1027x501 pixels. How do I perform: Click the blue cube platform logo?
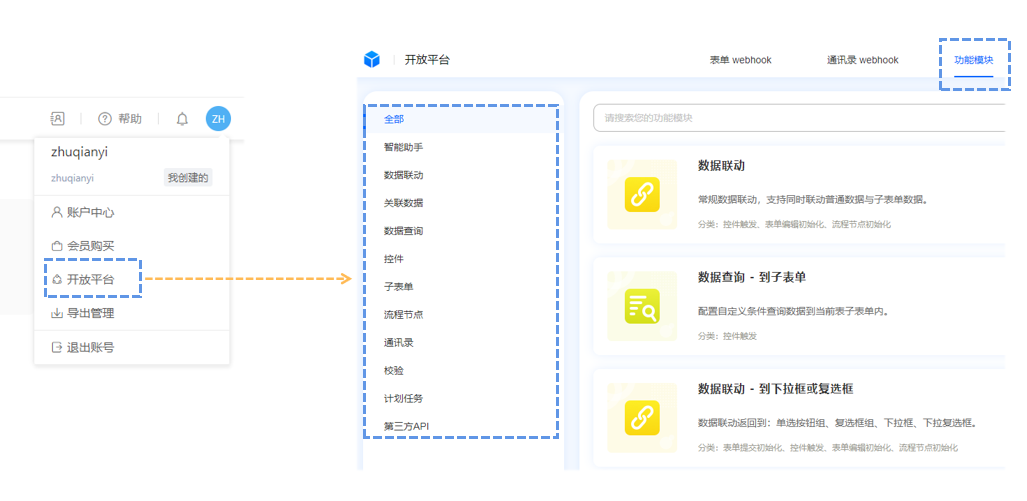(x=372, y=60)
